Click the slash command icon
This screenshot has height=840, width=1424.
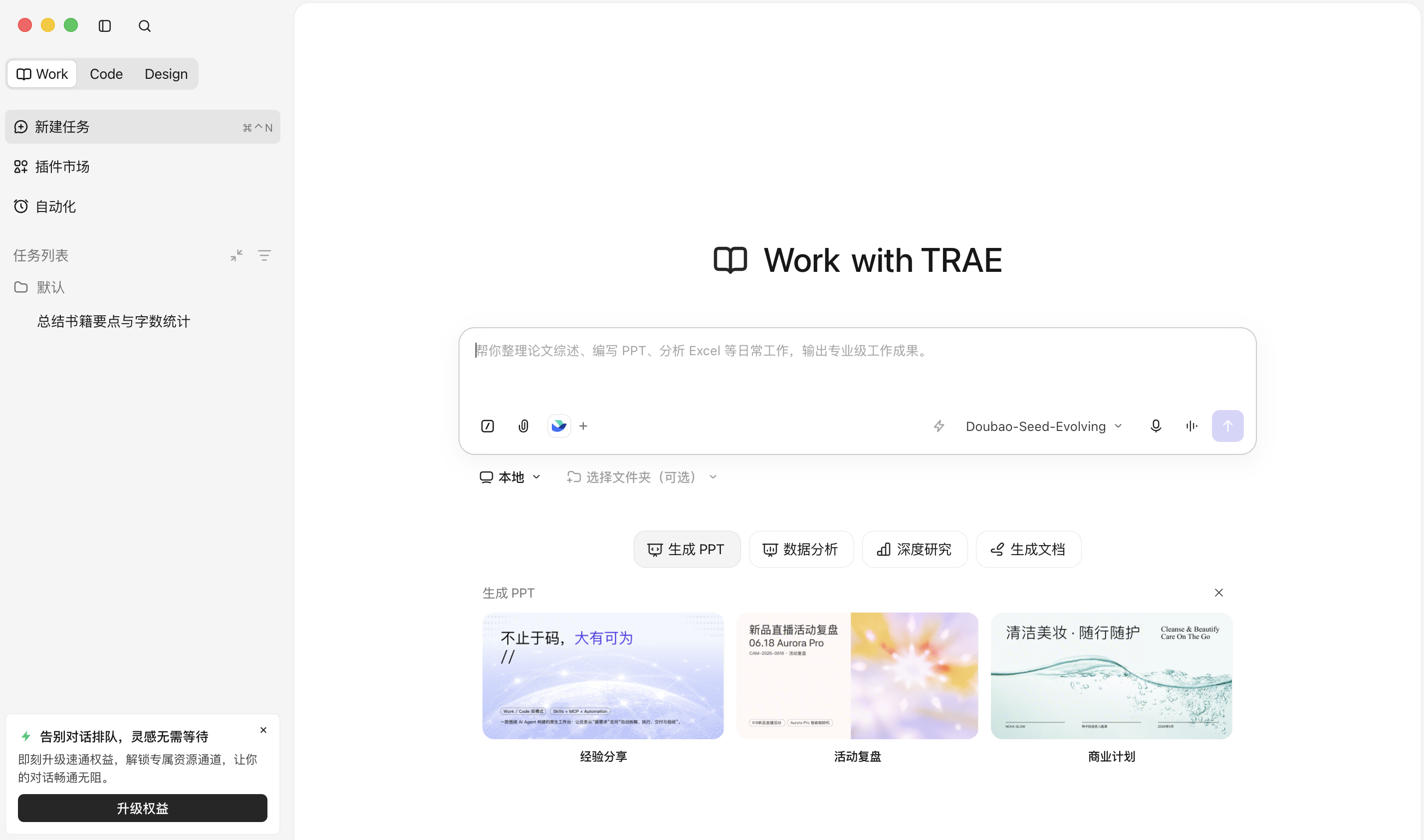[487, 426]
